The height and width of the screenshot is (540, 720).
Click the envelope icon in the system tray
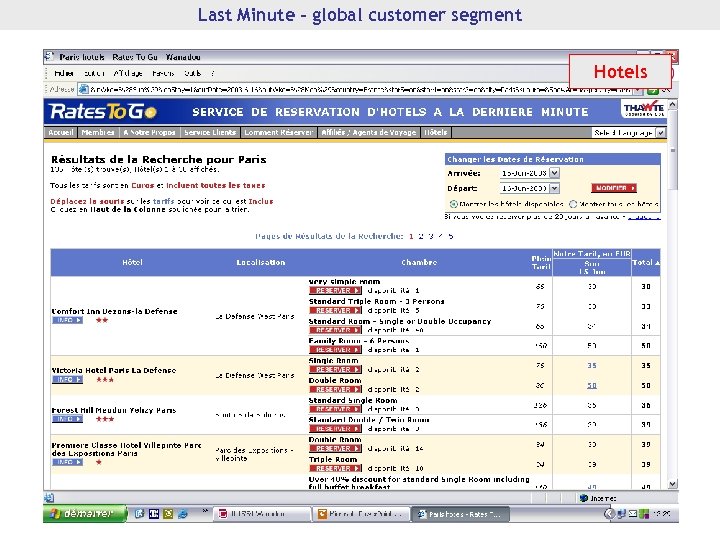point(632,514)
